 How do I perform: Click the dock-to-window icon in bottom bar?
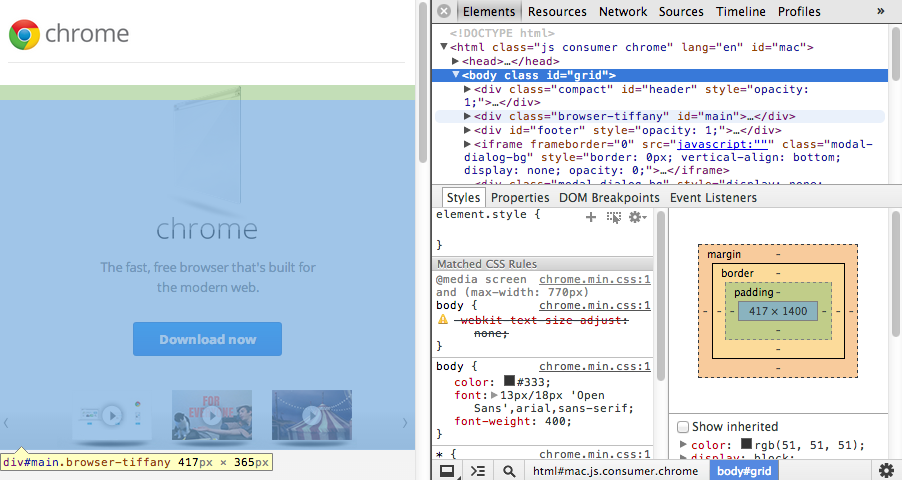pyautogui.click(x=448, y=471)
